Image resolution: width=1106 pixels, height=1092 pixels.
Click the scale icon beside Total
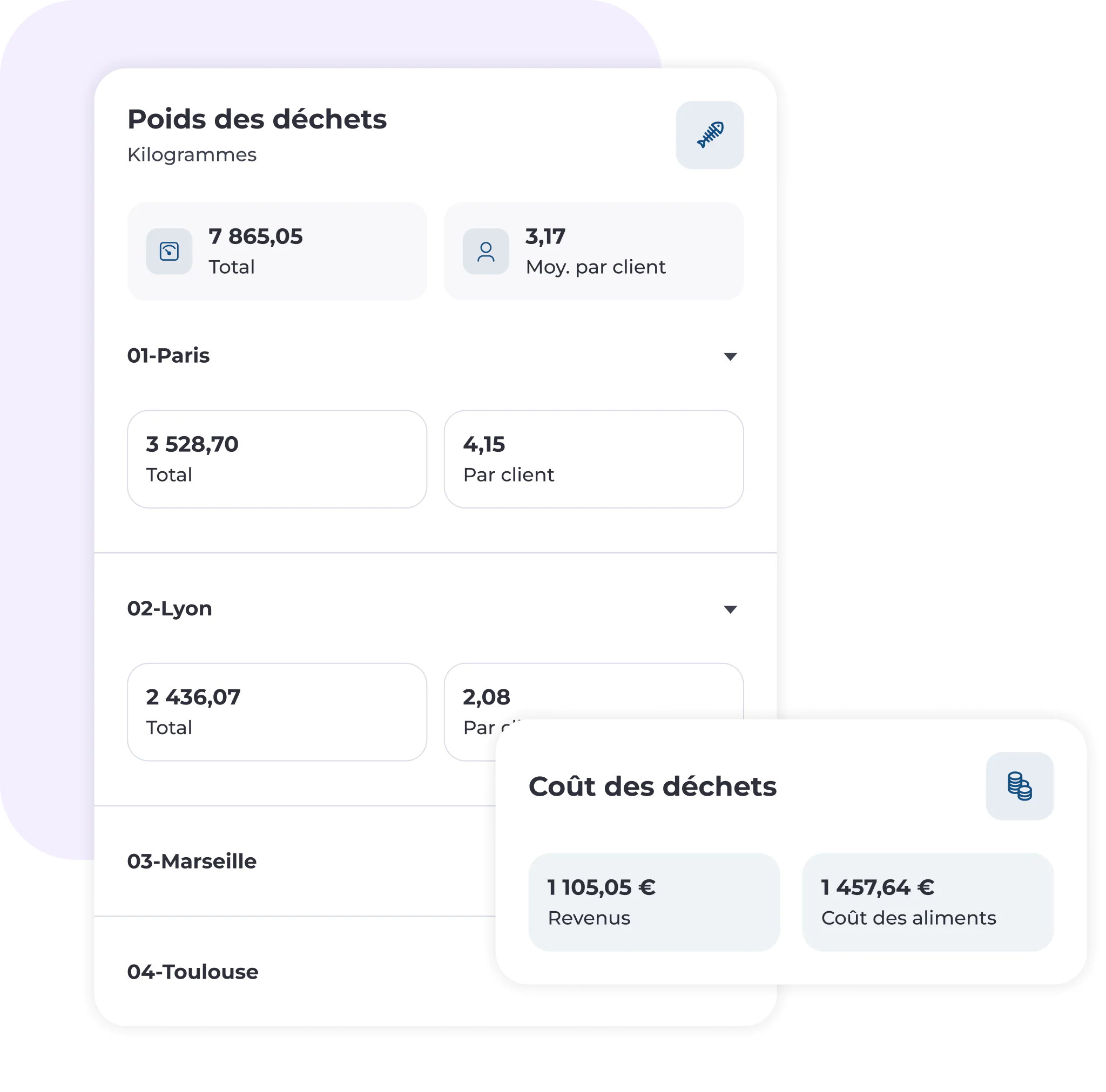pos(169,251)
